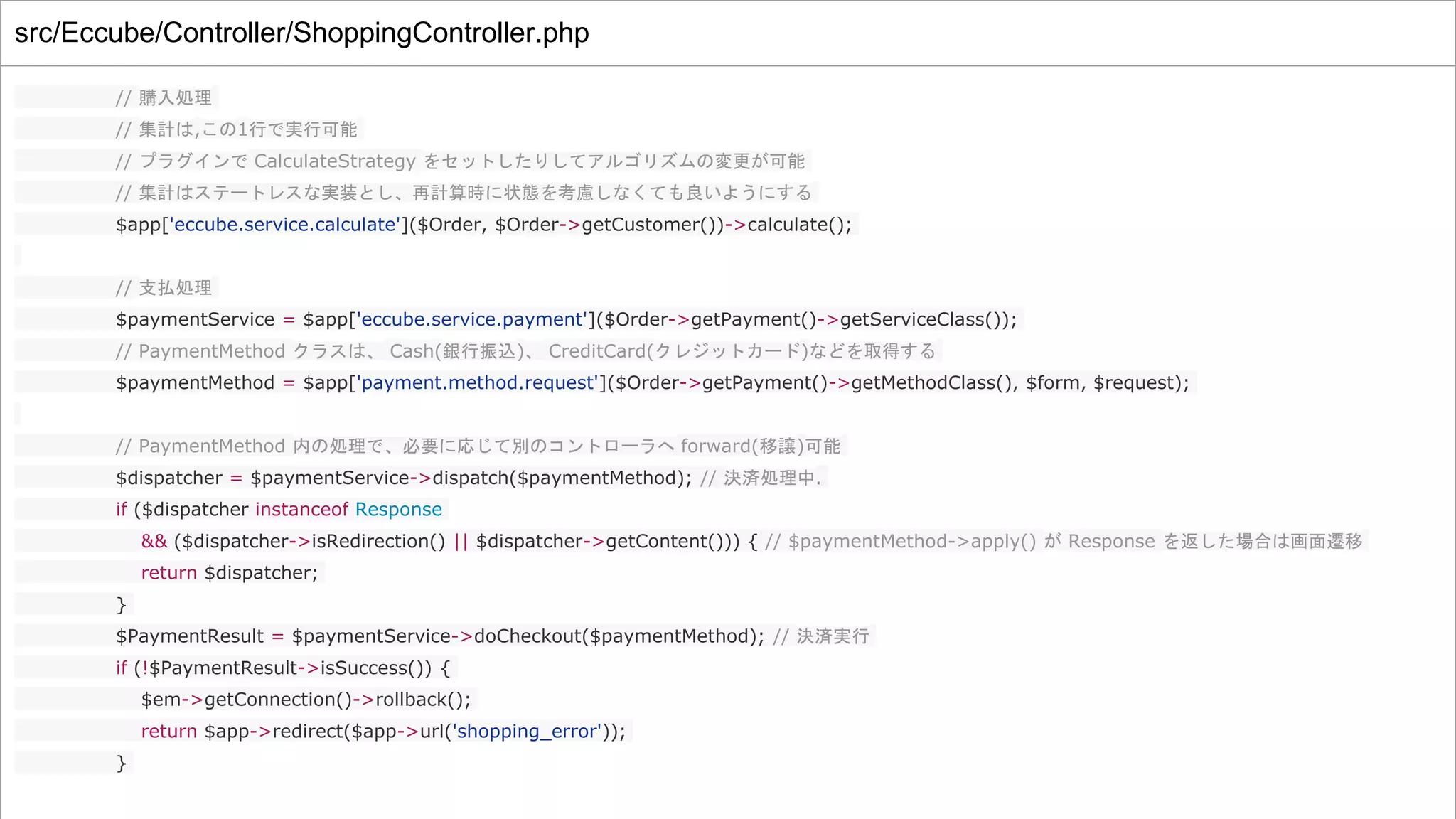Click the '$em->getConnection()->rollback();' line

[x=306, y=700]
